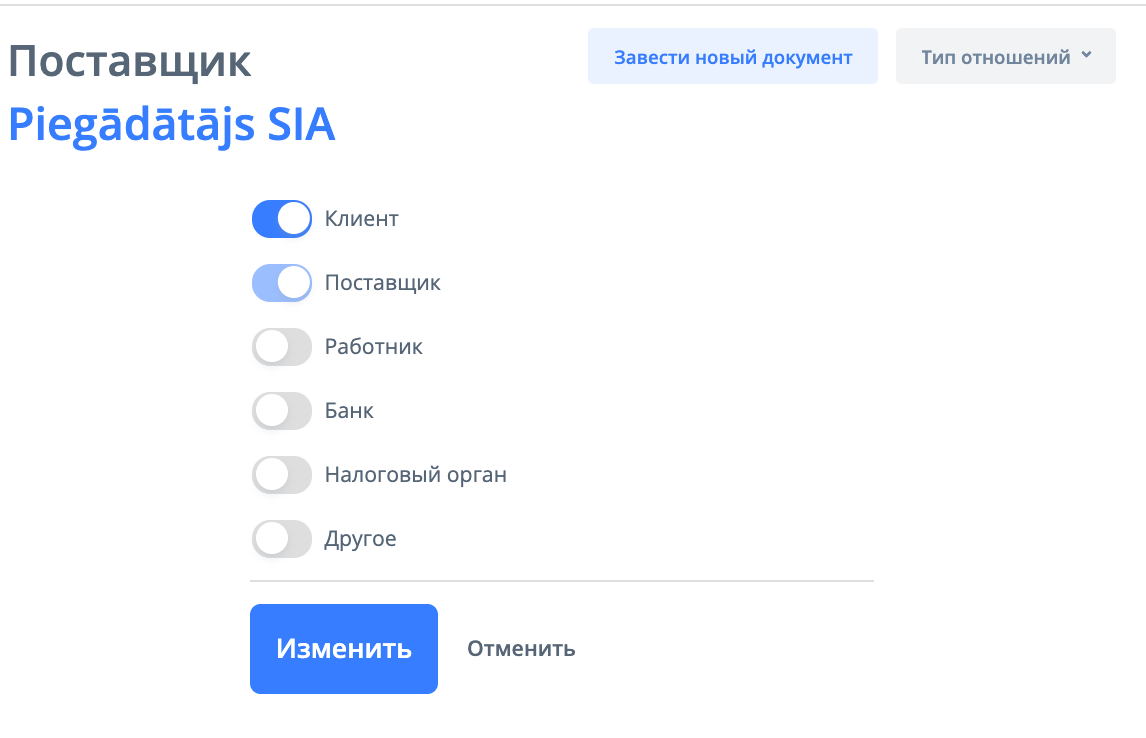Click the Налоговый орган text label
Viewport: 1146px width, 738px height.
416,475
